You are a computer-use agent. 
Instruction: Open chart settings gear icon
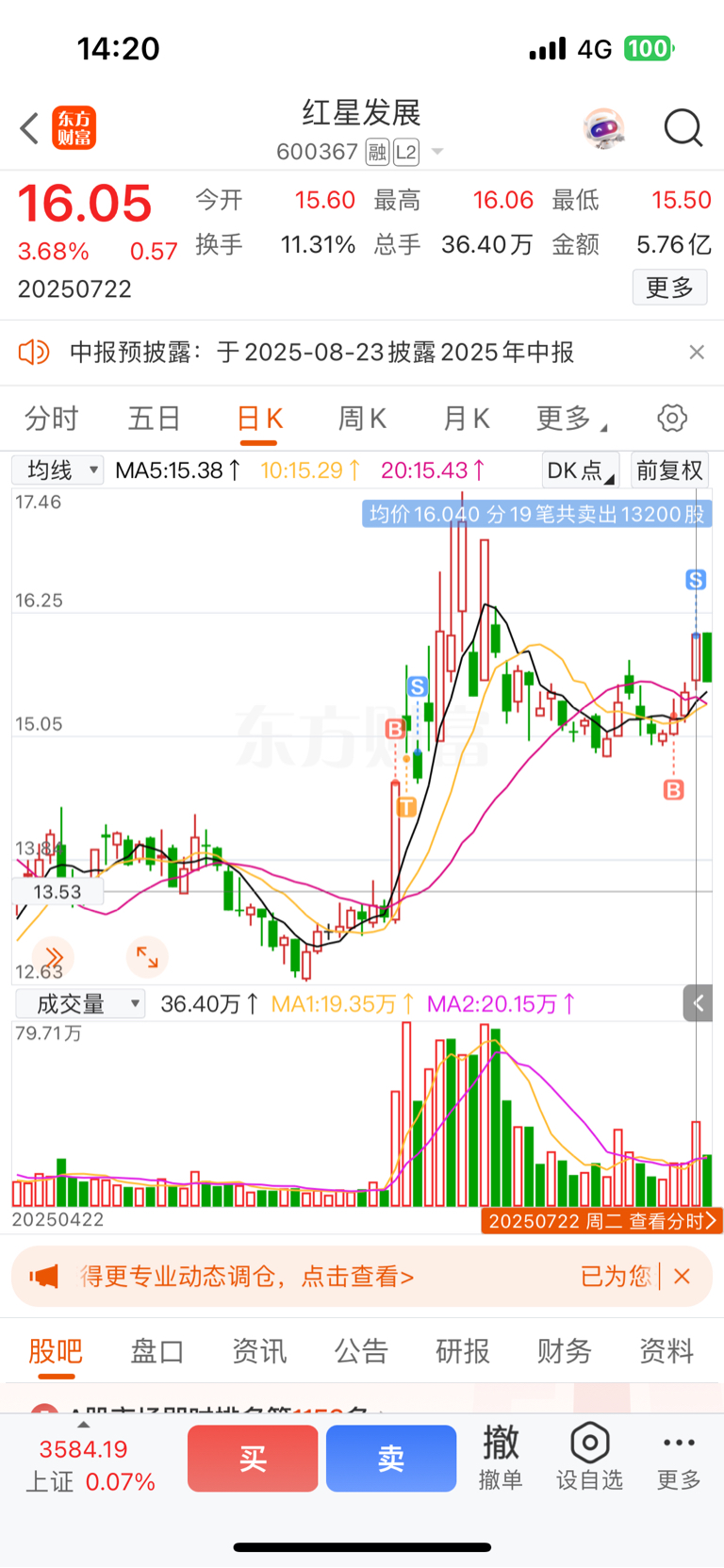672,418
